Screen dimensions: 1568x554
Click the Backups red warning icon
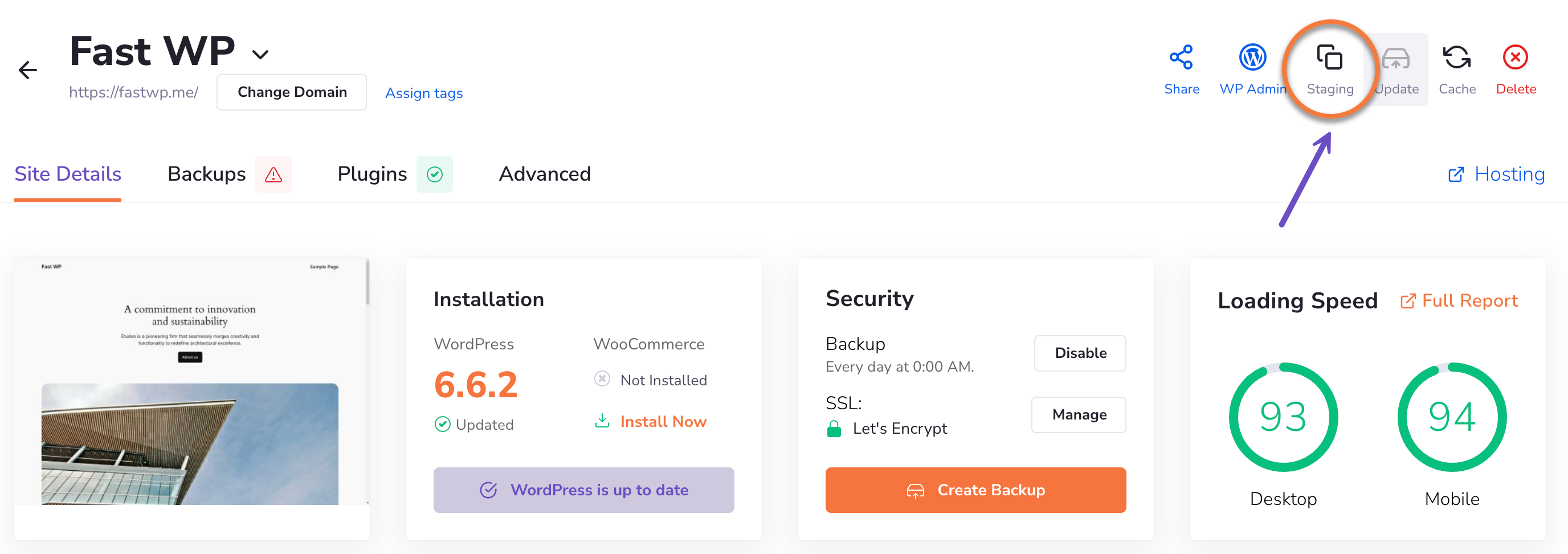click(x=273, y=175)
